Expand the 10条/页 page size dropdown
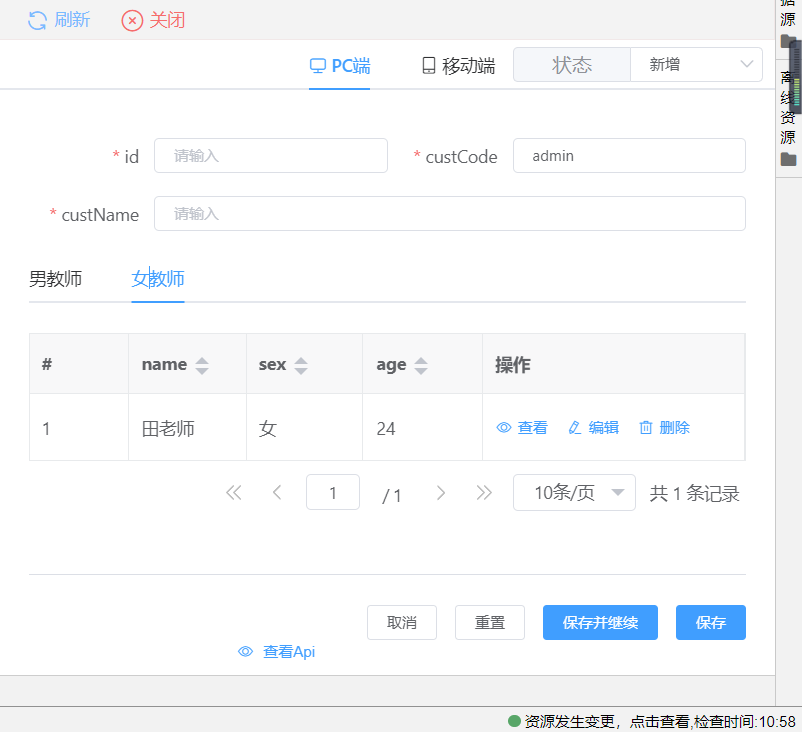 (x=574, y=493)
